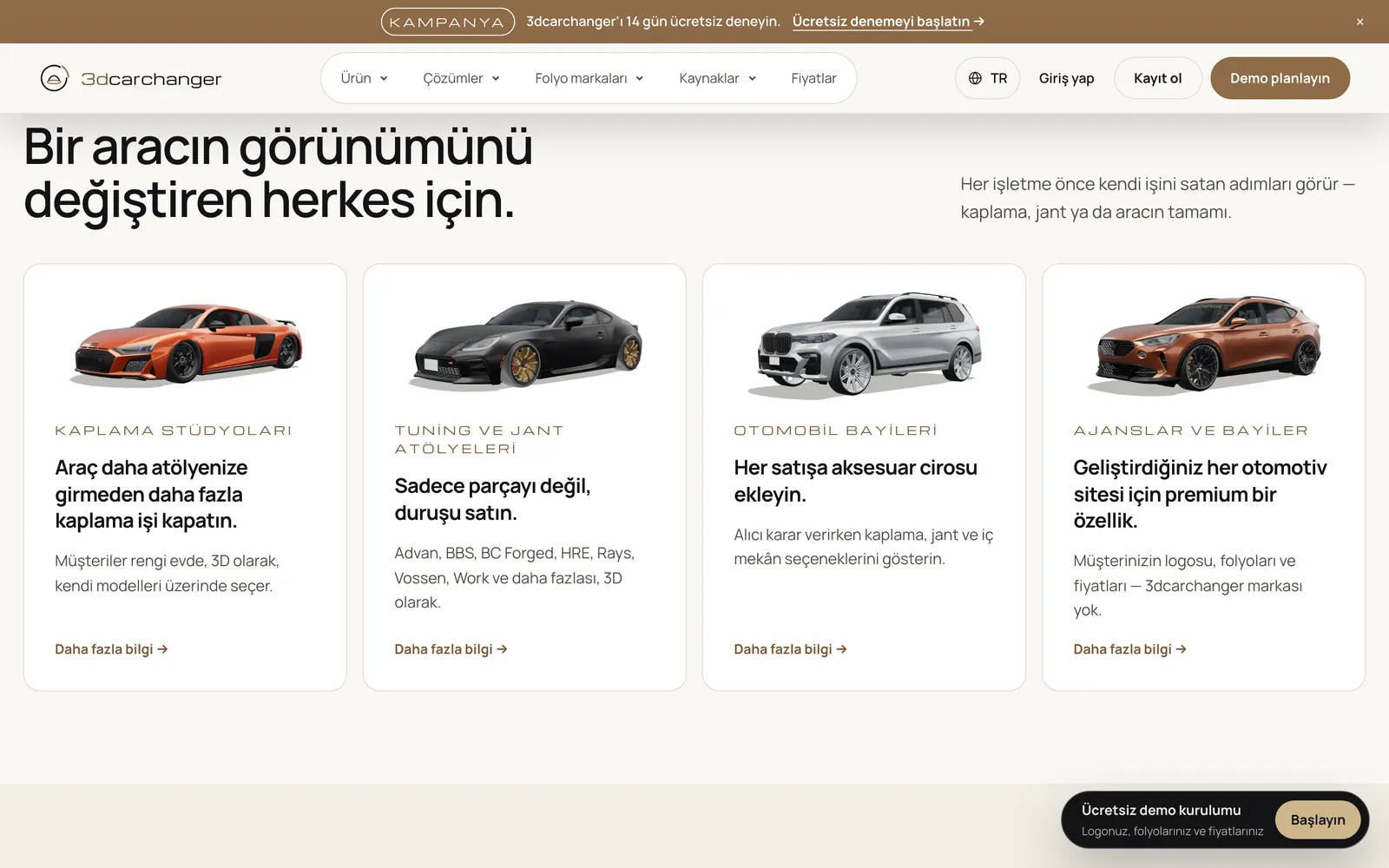Open Daha fazla bilgi under Tuning ve Jant
The height and width of the screenshot is (868, 1389).
451,649
